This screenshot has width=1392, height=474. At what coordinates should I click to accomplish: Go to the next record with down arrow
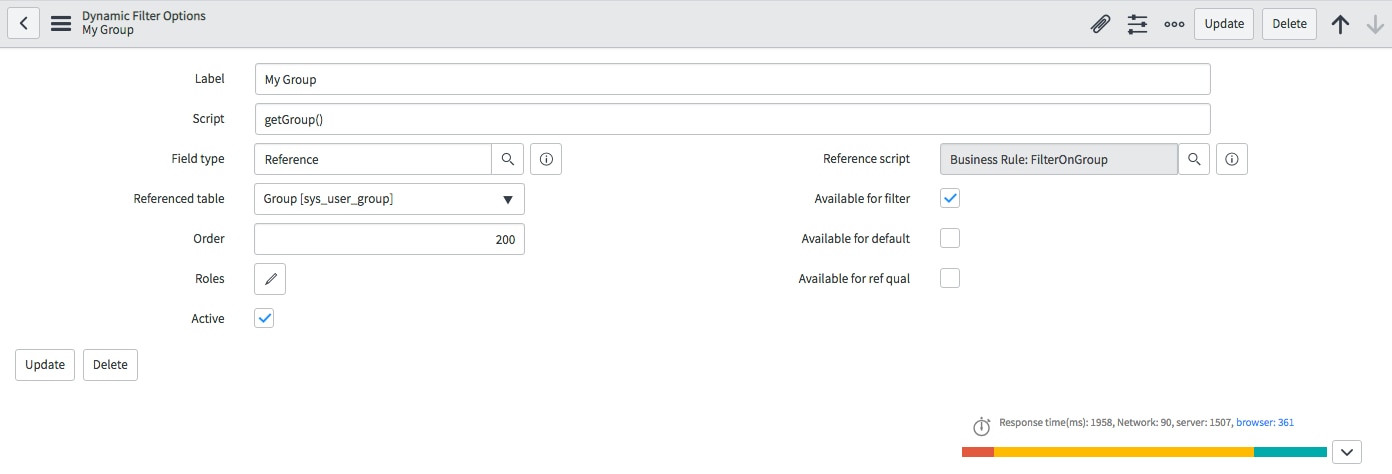1375,24
